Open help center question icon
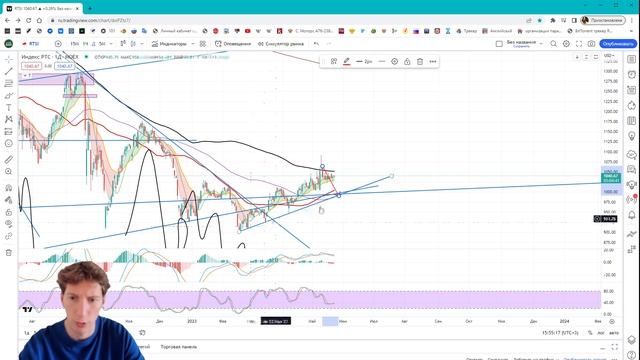640x360 pixels. pos(631,355)
